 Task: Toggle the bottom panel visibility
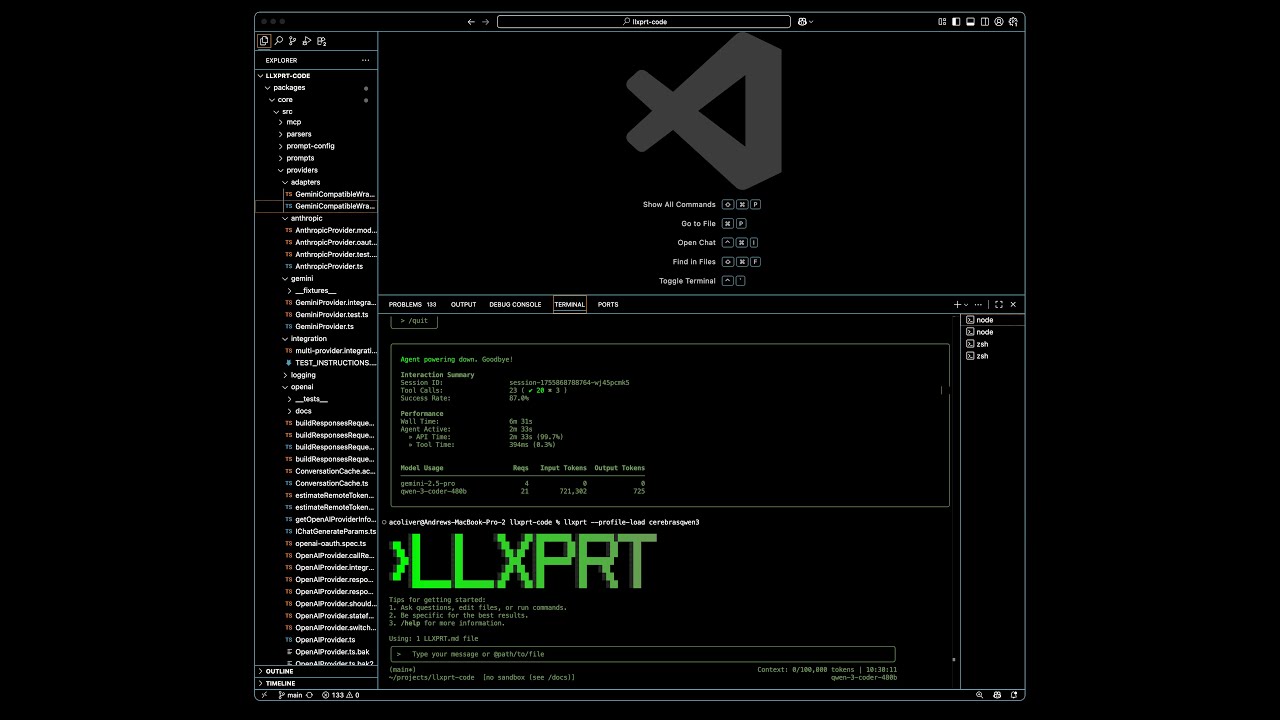[970, 21]
